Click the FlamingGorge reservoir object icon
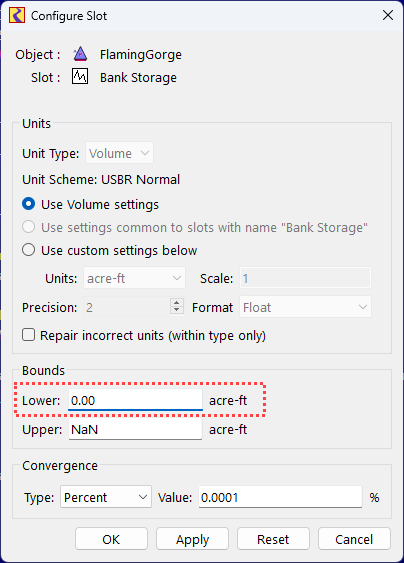The width and height of the screenshot is (404, 563). [x=80, y=54]
